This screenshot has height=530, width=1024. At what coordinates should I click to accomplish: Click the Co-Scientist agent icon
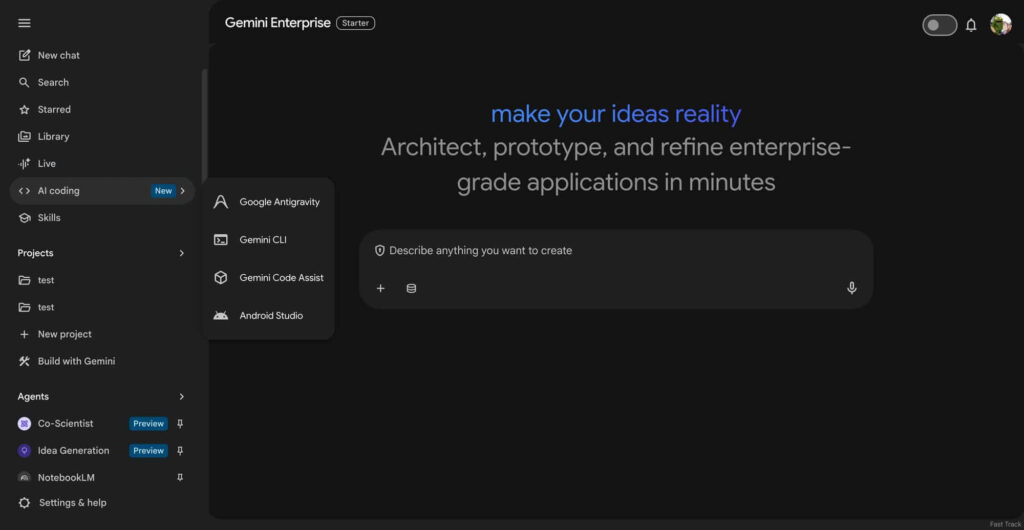pyautogui.click(x=24, y=424)
